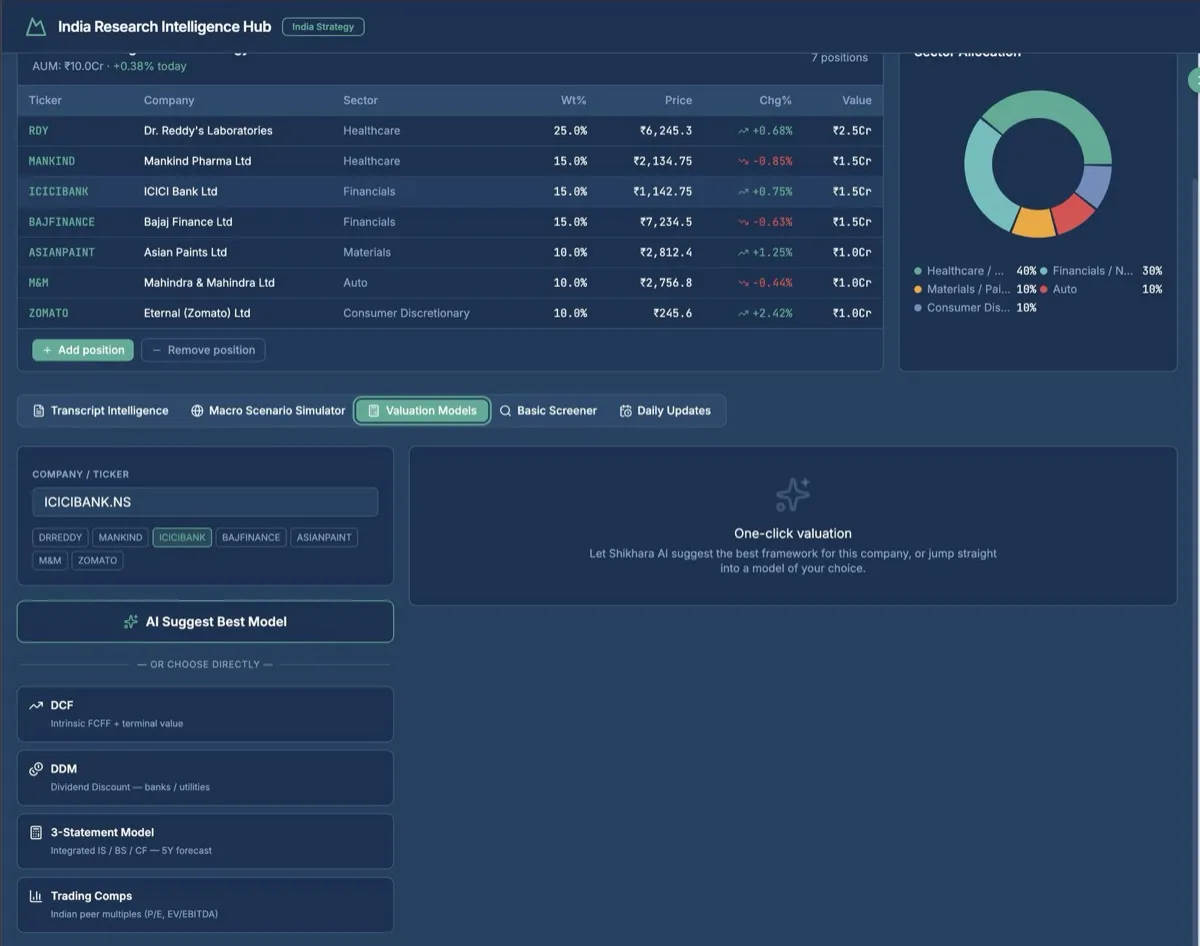Open the Basic Screener tab

(548, 411)
